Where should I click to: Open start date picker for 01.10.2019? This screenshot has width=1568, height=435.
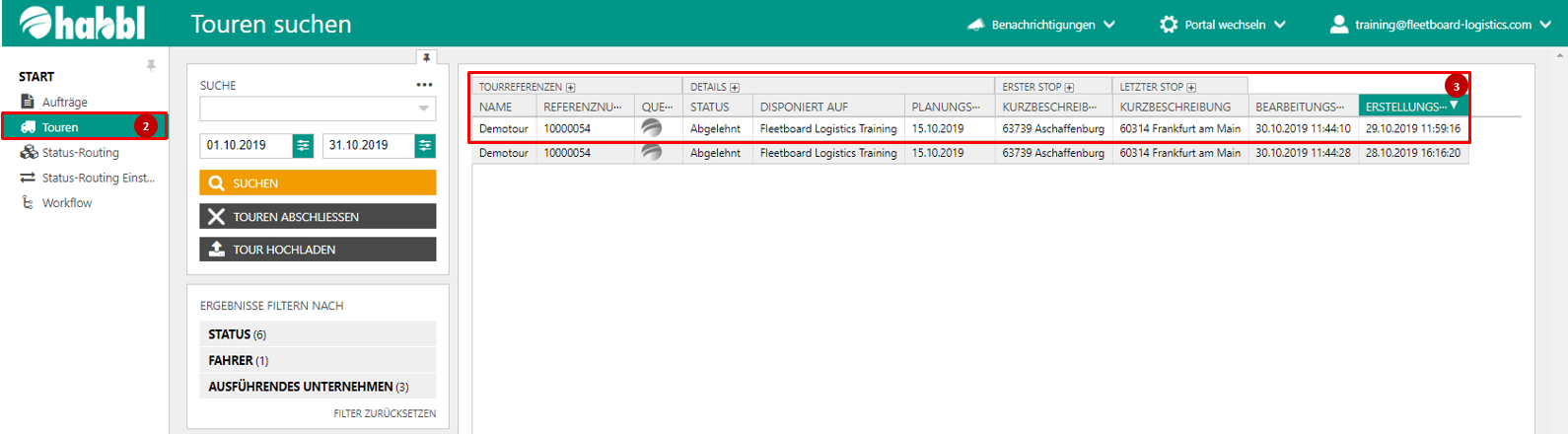[304, 146]
